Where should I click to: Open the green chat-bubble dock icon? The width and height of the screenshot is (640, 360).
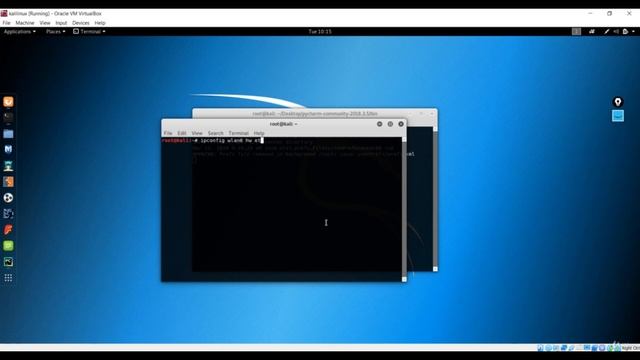tap(8, 246)
